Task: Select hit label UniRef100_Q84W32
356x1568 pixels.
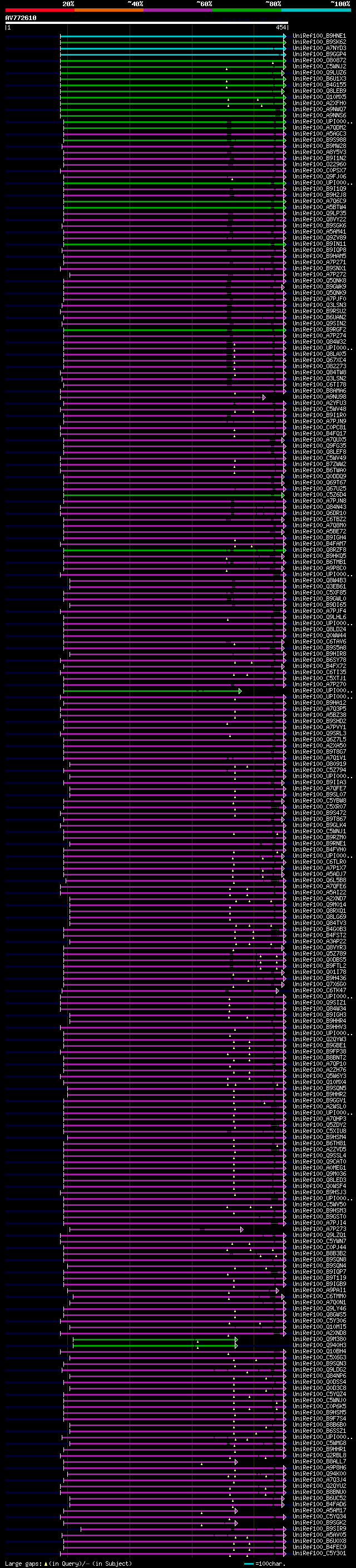Action: (319, 342)
